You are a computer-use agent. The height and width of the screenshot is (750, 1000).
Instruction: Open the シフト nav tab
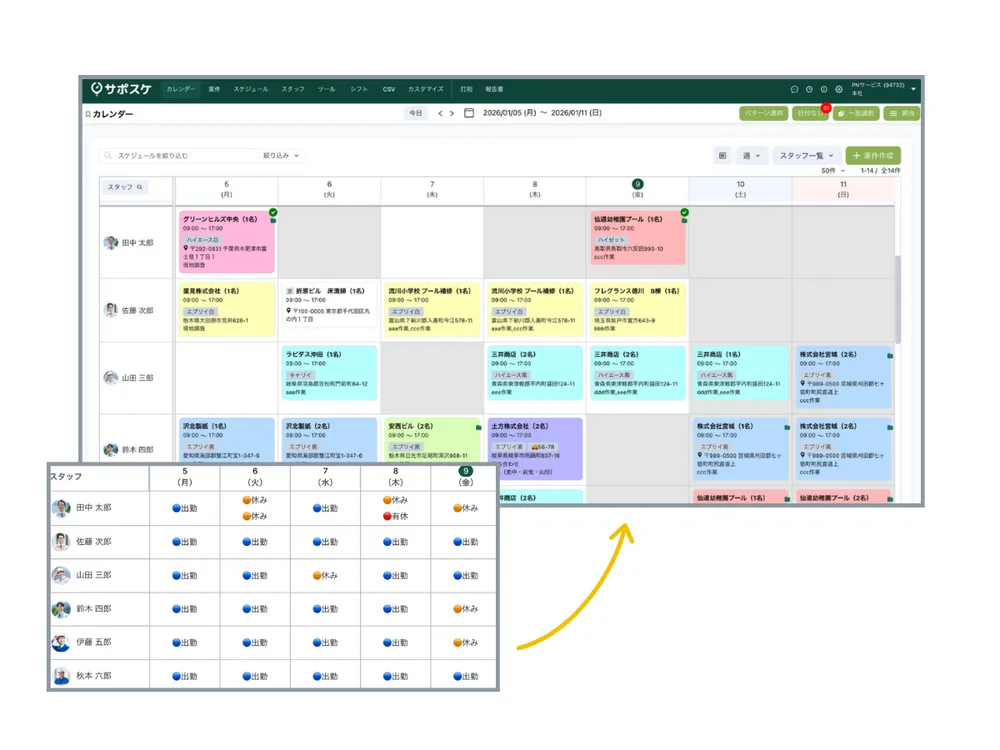click(x=359, y=89)
